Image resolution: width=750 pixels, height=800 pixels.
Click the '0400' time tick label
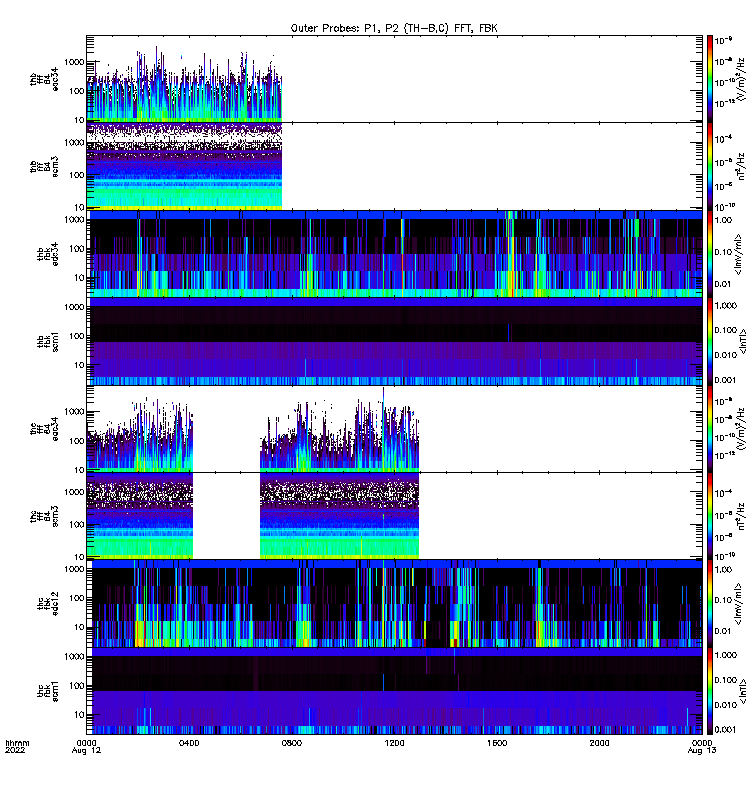pos(189,743)
